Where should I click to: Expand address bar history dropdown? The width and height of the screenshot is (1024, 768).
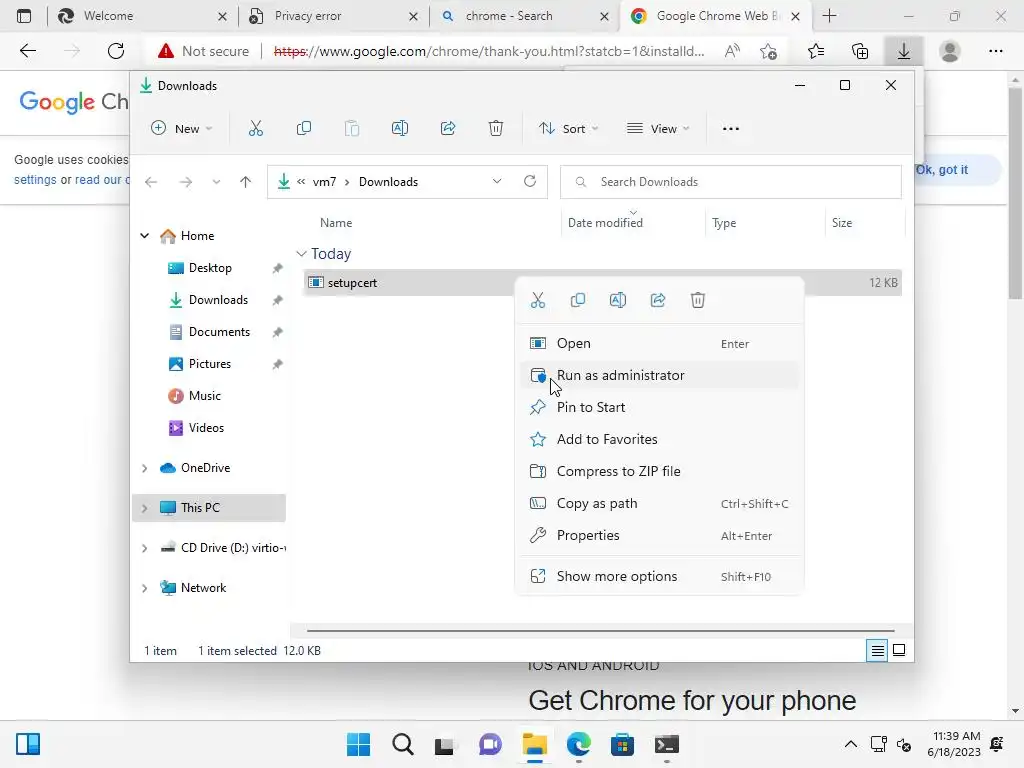(x=497, y=182)
